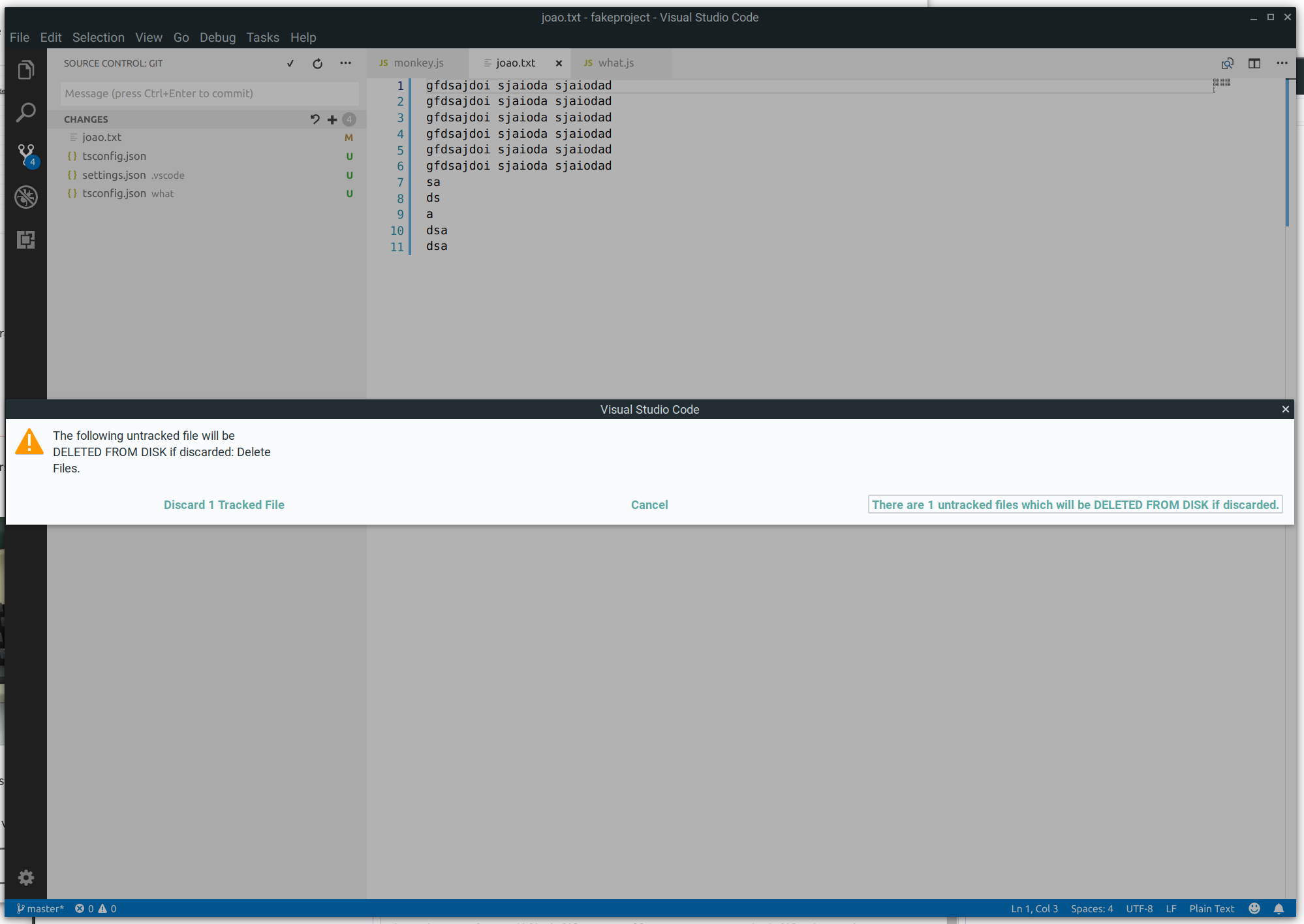The image size is (1304, 924).
Task: Discard all changes using the undo icon
Action: 315,119
